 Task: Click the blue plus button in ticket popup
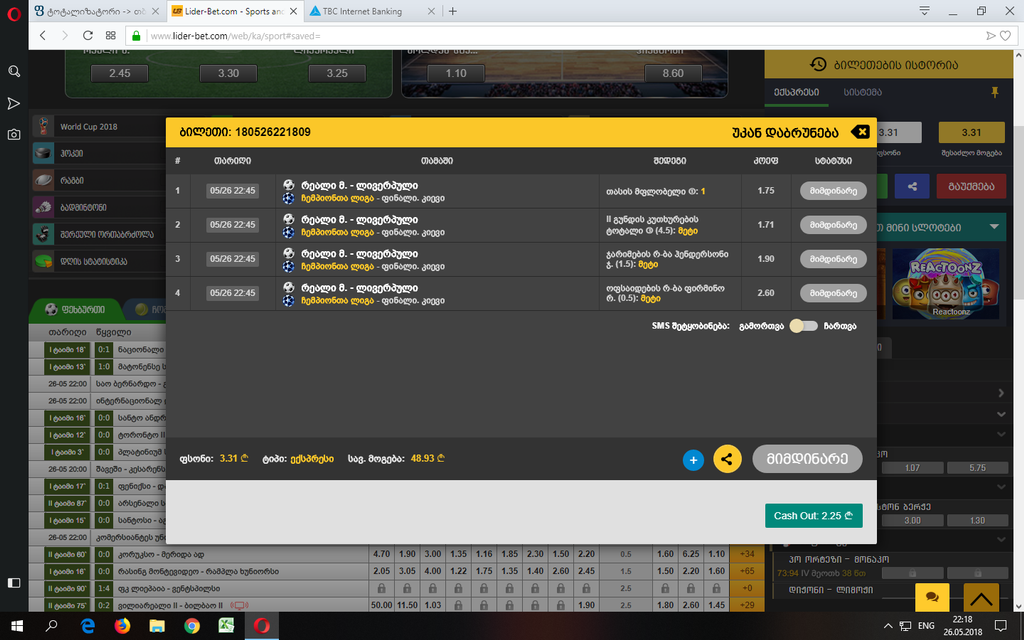(693, 460)
